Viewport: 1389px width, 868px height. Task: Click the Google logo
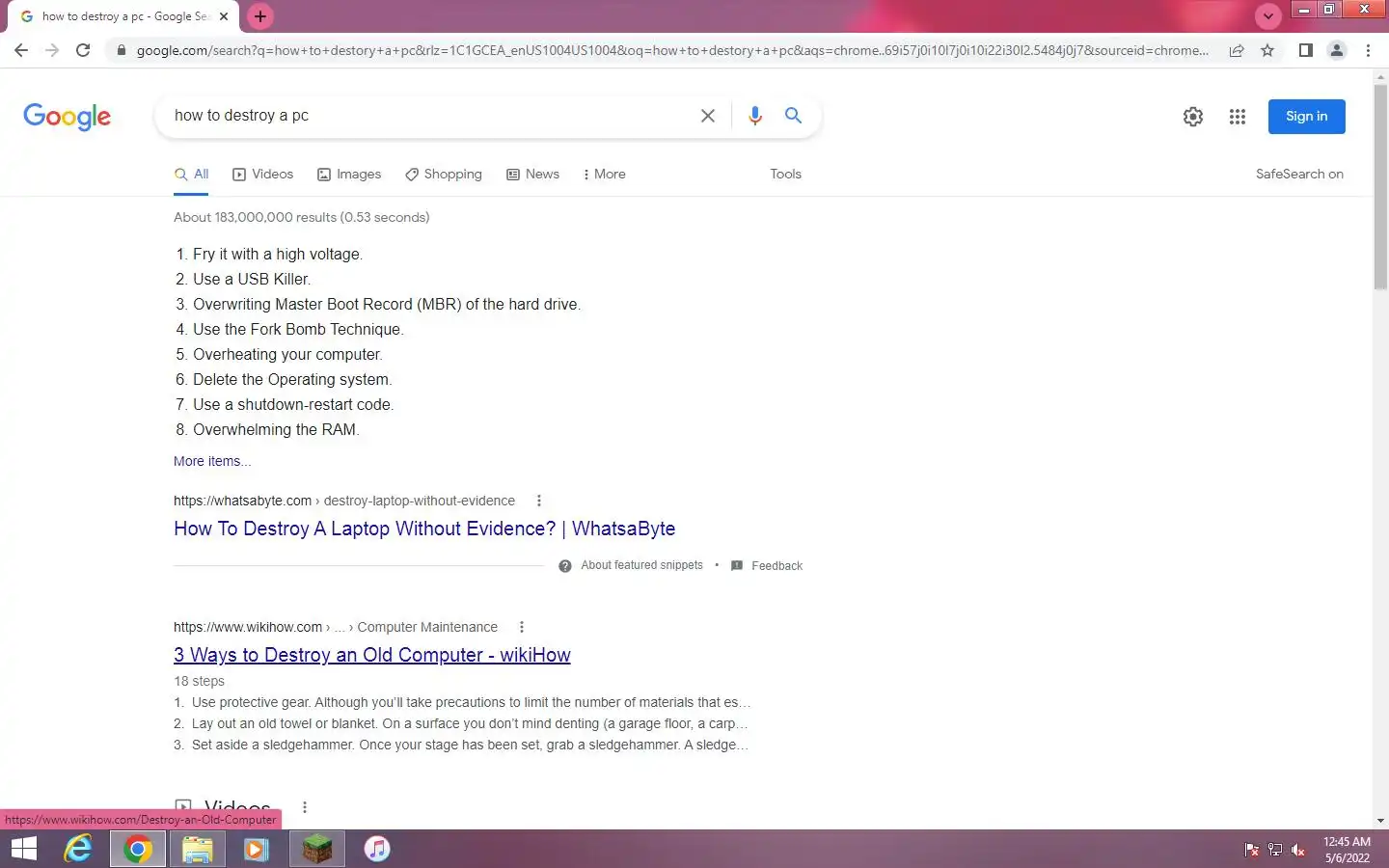pos(67,117)
